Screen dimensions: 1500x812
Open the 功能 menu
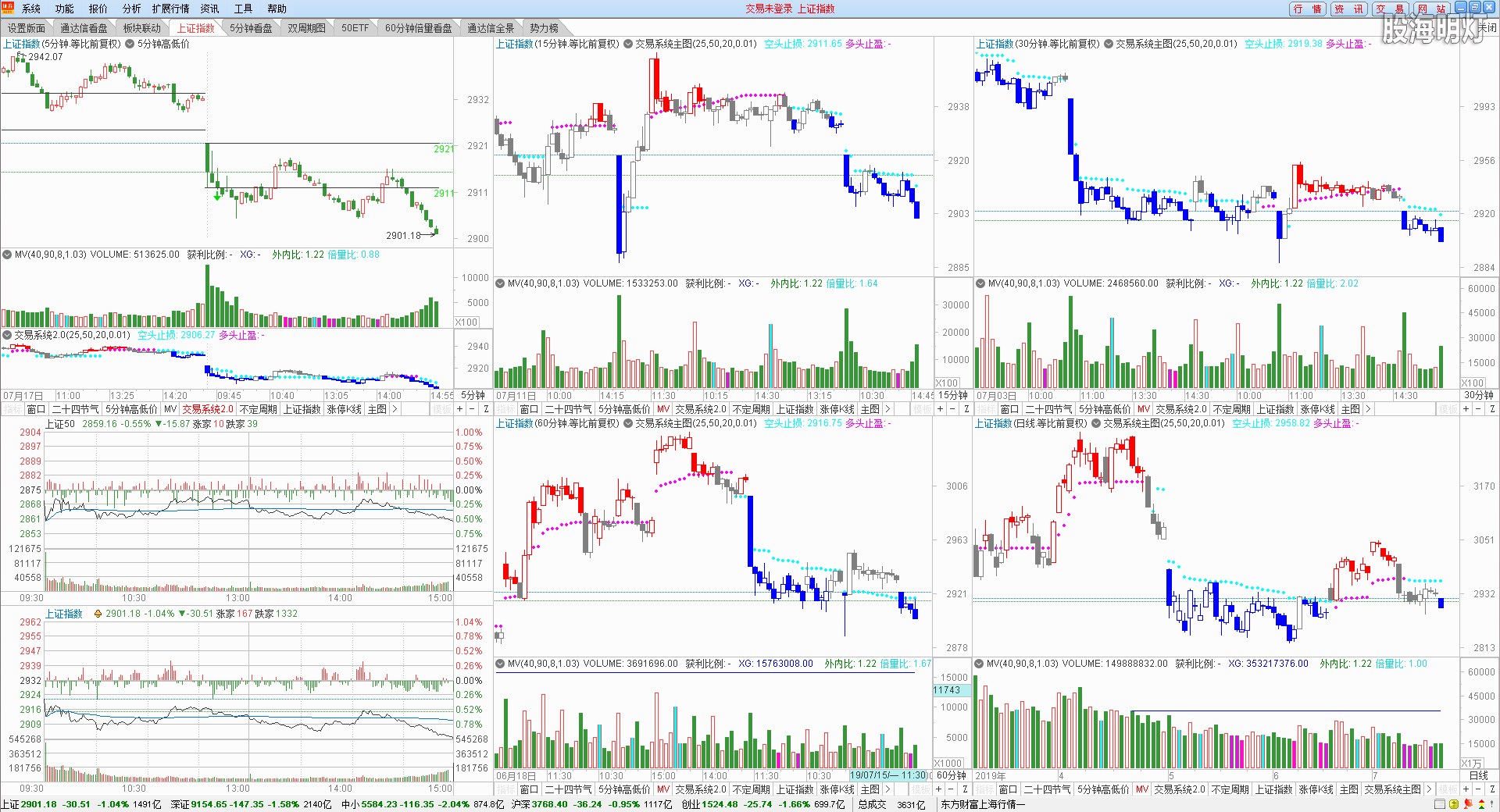point(65,9)
